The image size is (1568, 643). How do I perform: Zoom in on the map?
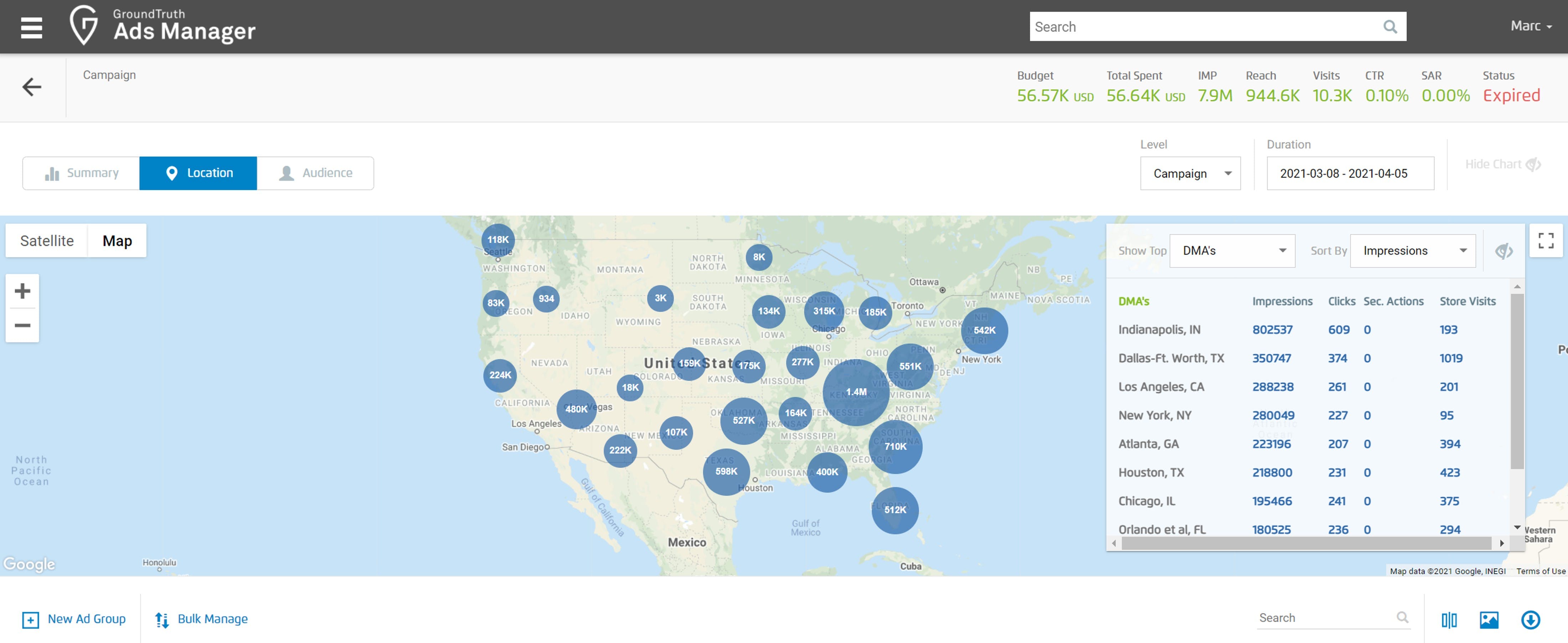(x=22, y=291)
